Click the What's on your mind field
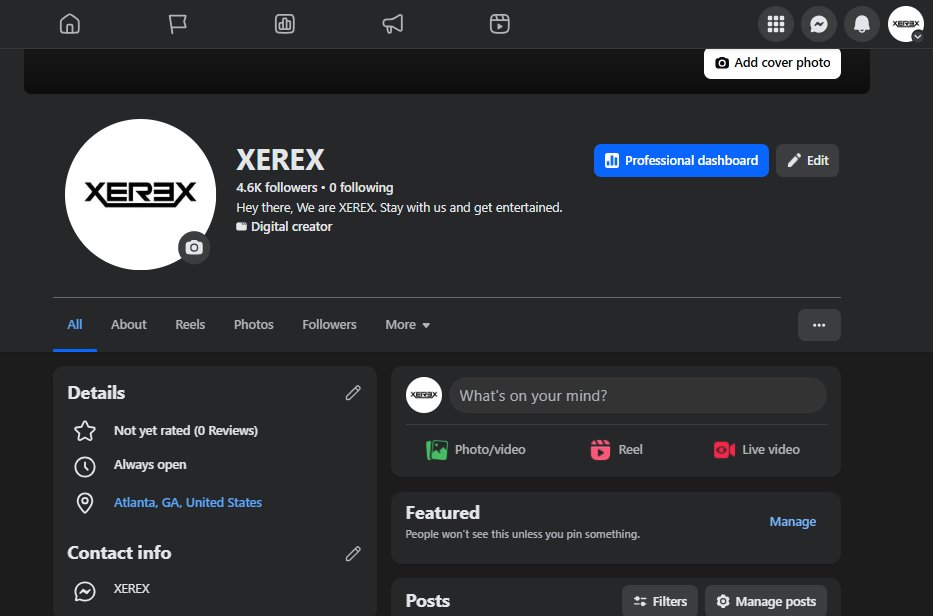The image size is (933, 616). 638,396
